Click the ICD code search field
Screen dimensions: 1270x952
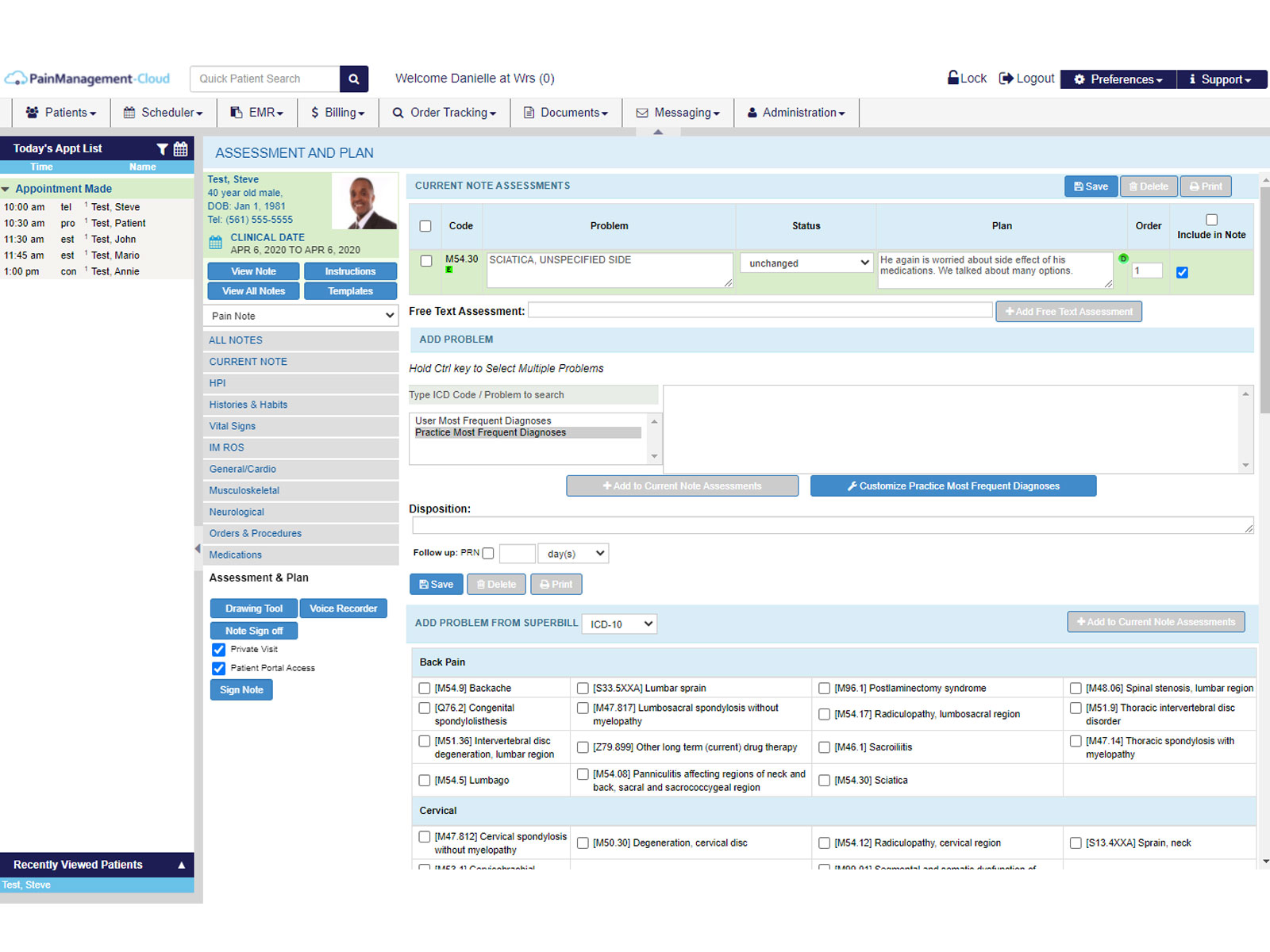533,395
